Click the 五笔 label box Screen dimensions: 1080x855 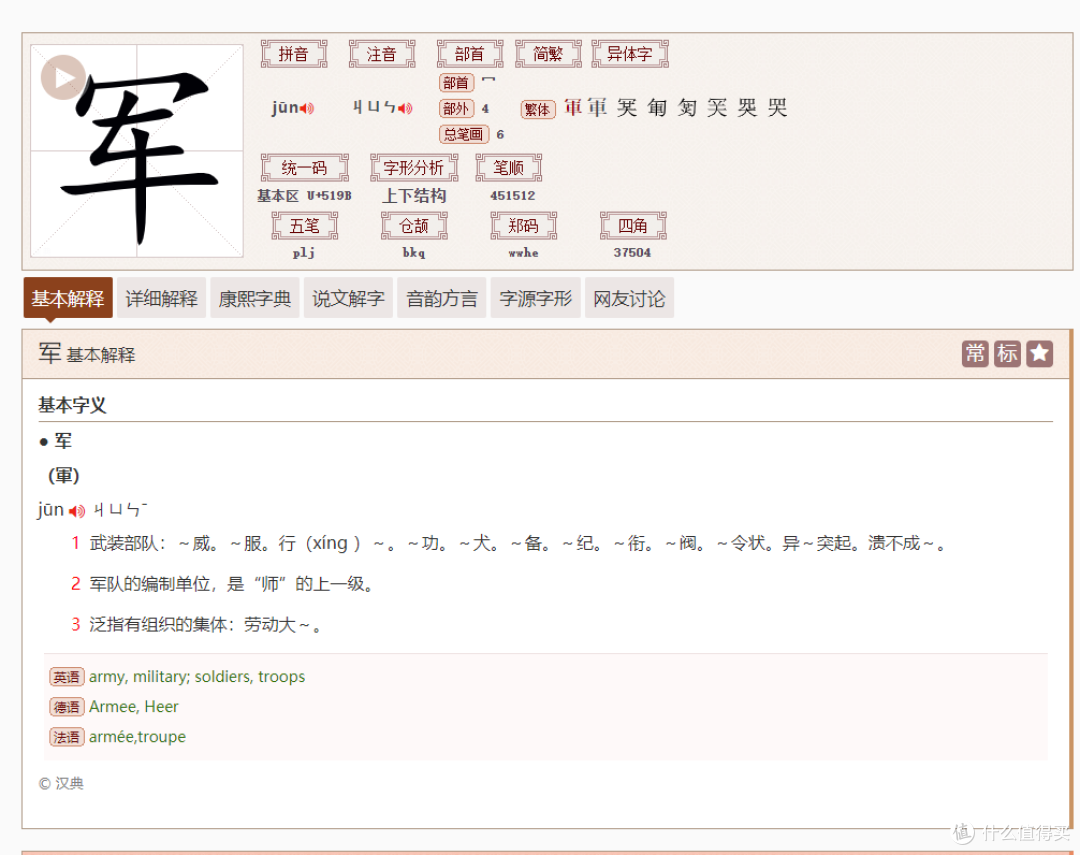[304, 225]
